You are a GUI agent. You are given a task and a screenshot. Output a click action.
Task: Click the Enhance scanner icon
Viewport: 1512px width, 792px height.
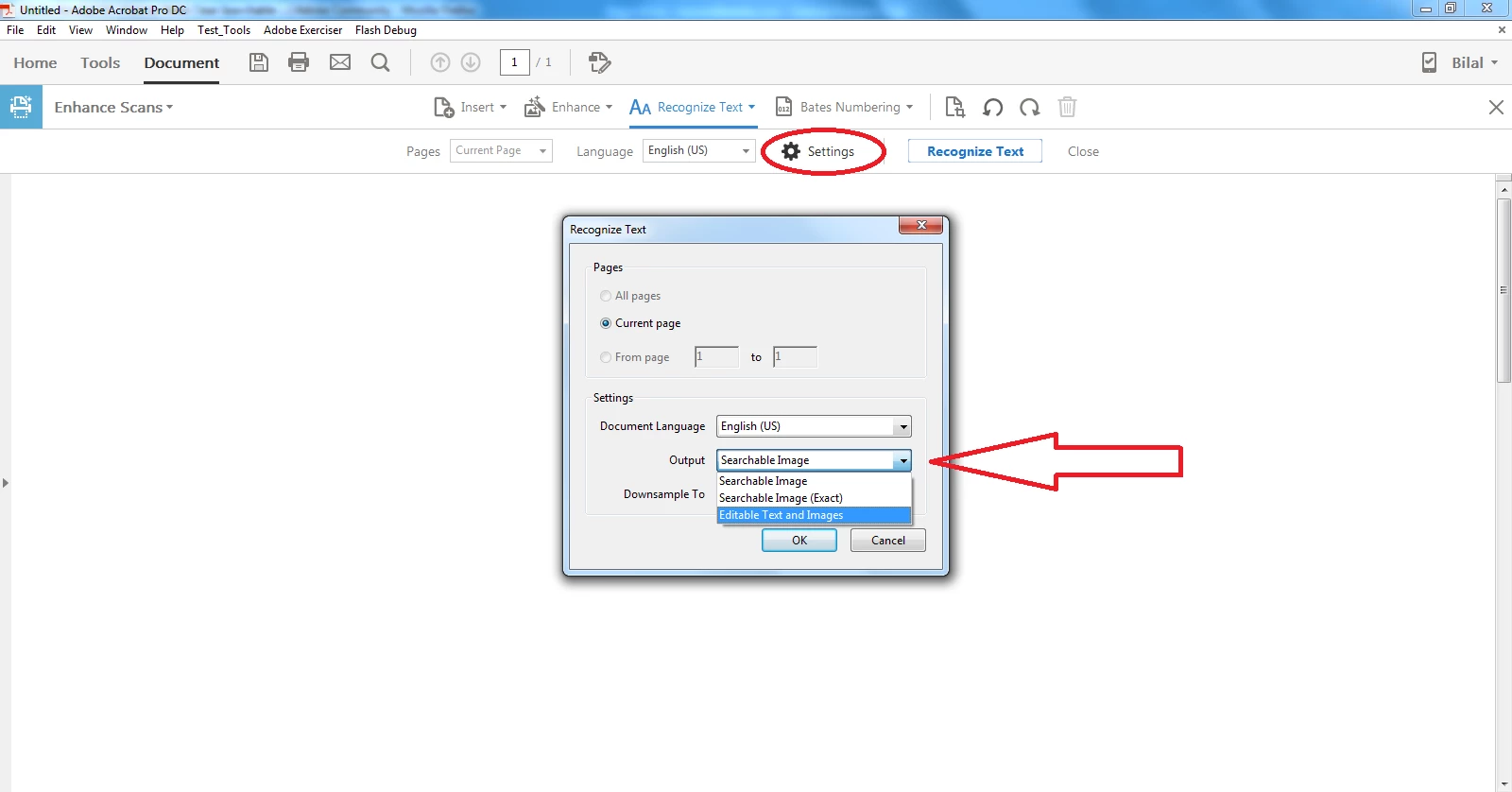pos(534,107)
